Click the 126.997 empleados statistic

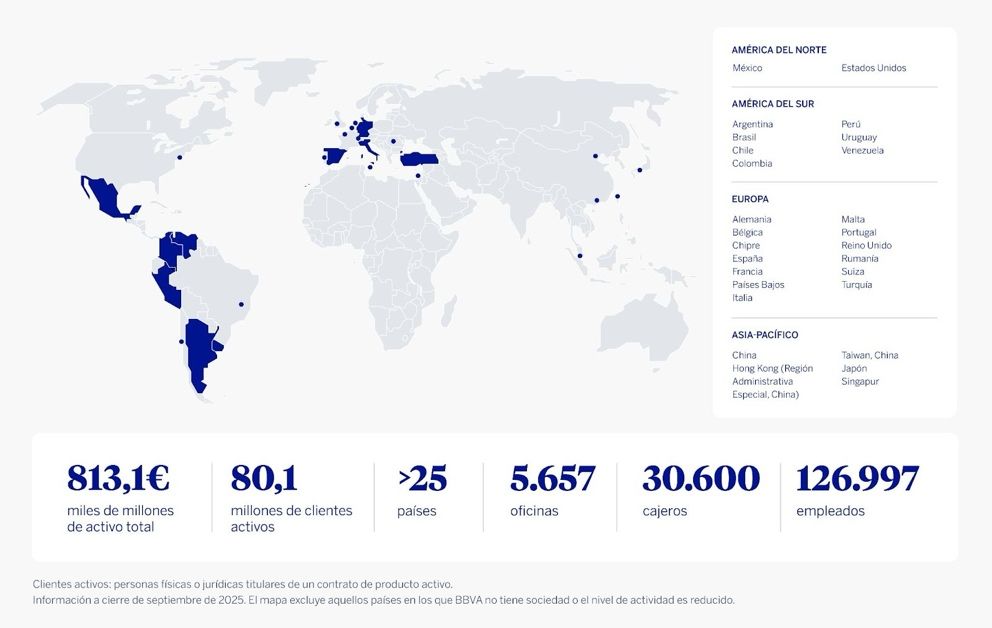pyautogui.click(x=857, y=477)
